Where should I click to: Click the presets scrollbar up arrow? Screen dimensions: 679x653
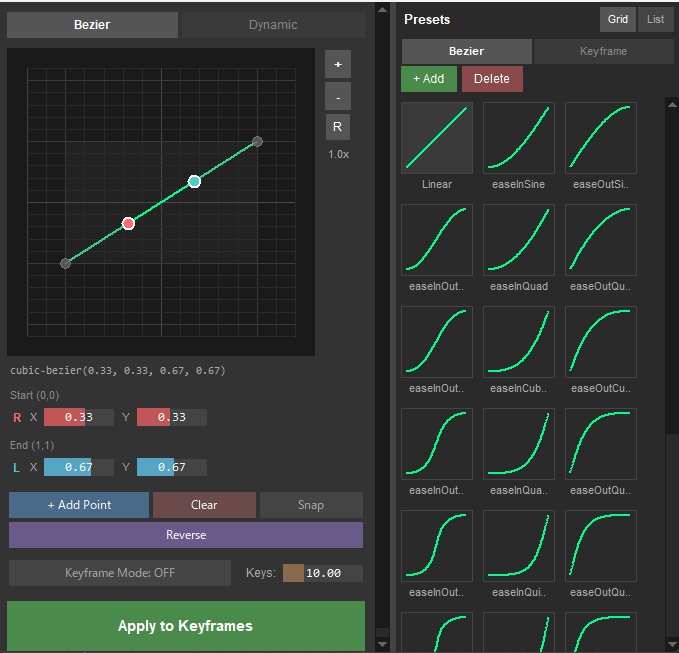coord(672,104)
